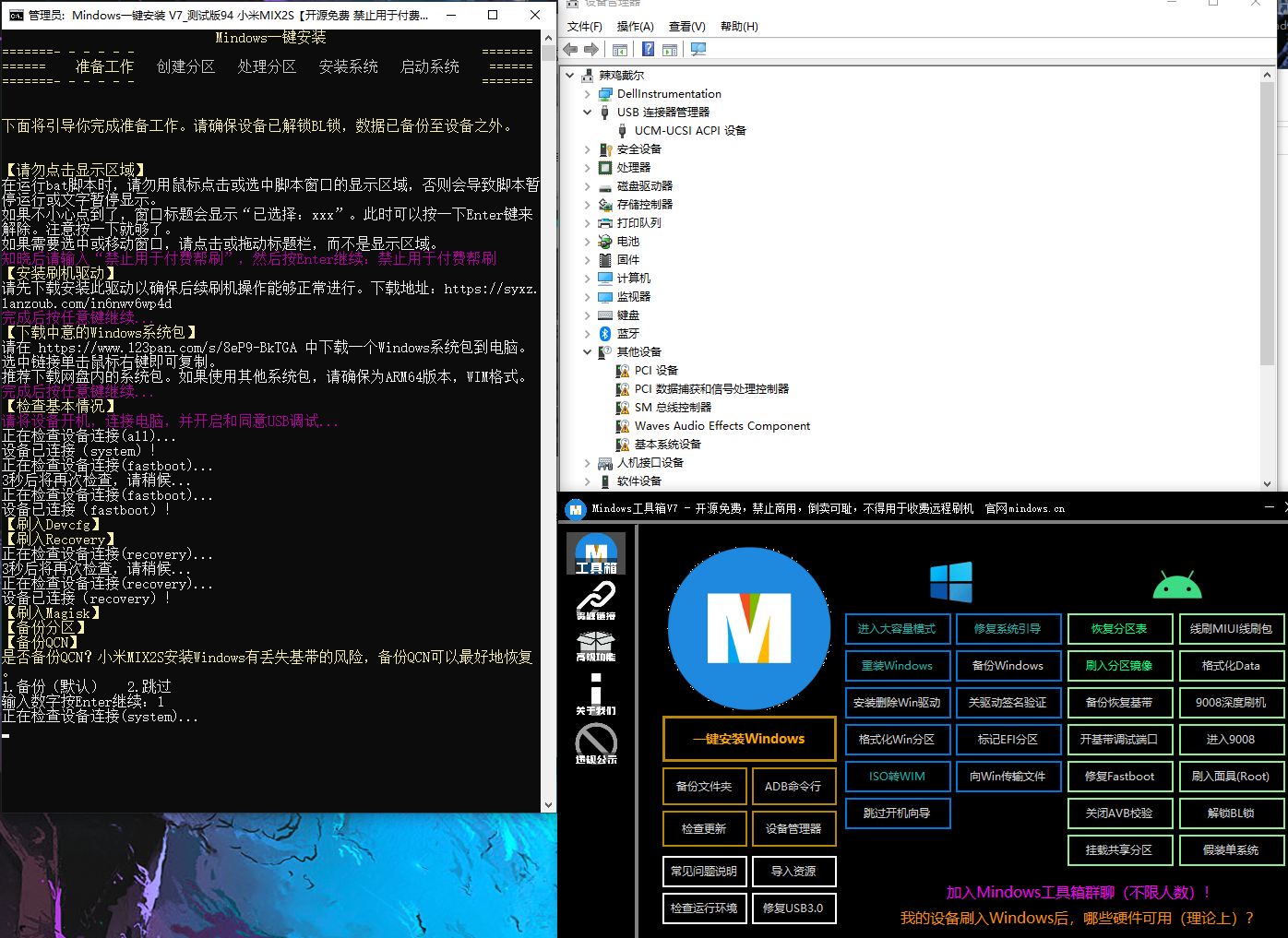
Task: Expand the 固件 node
Action: click(x=588, y=259)
